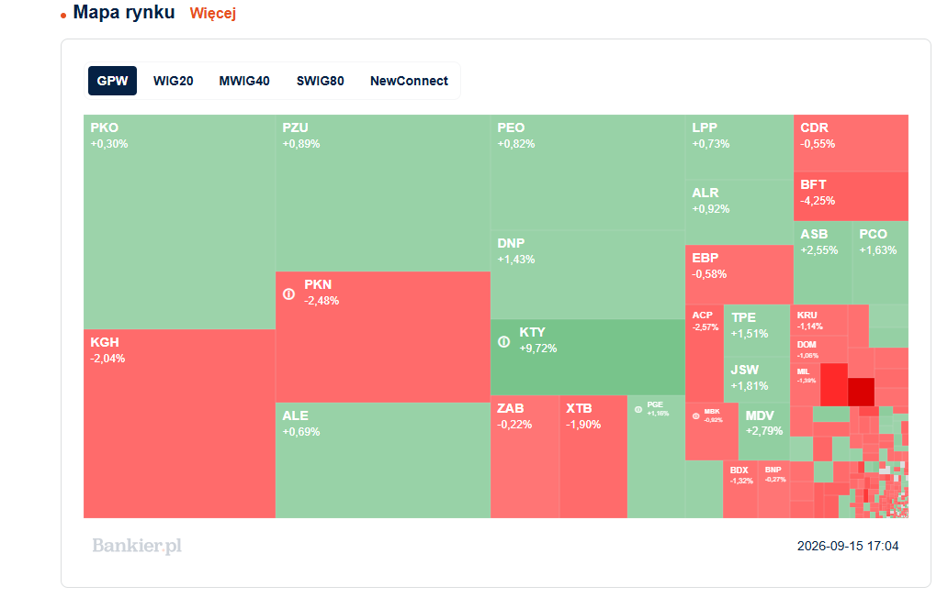Open the BFT tile showing -4,25%
The image size is (948, 598).
[851, 197]
